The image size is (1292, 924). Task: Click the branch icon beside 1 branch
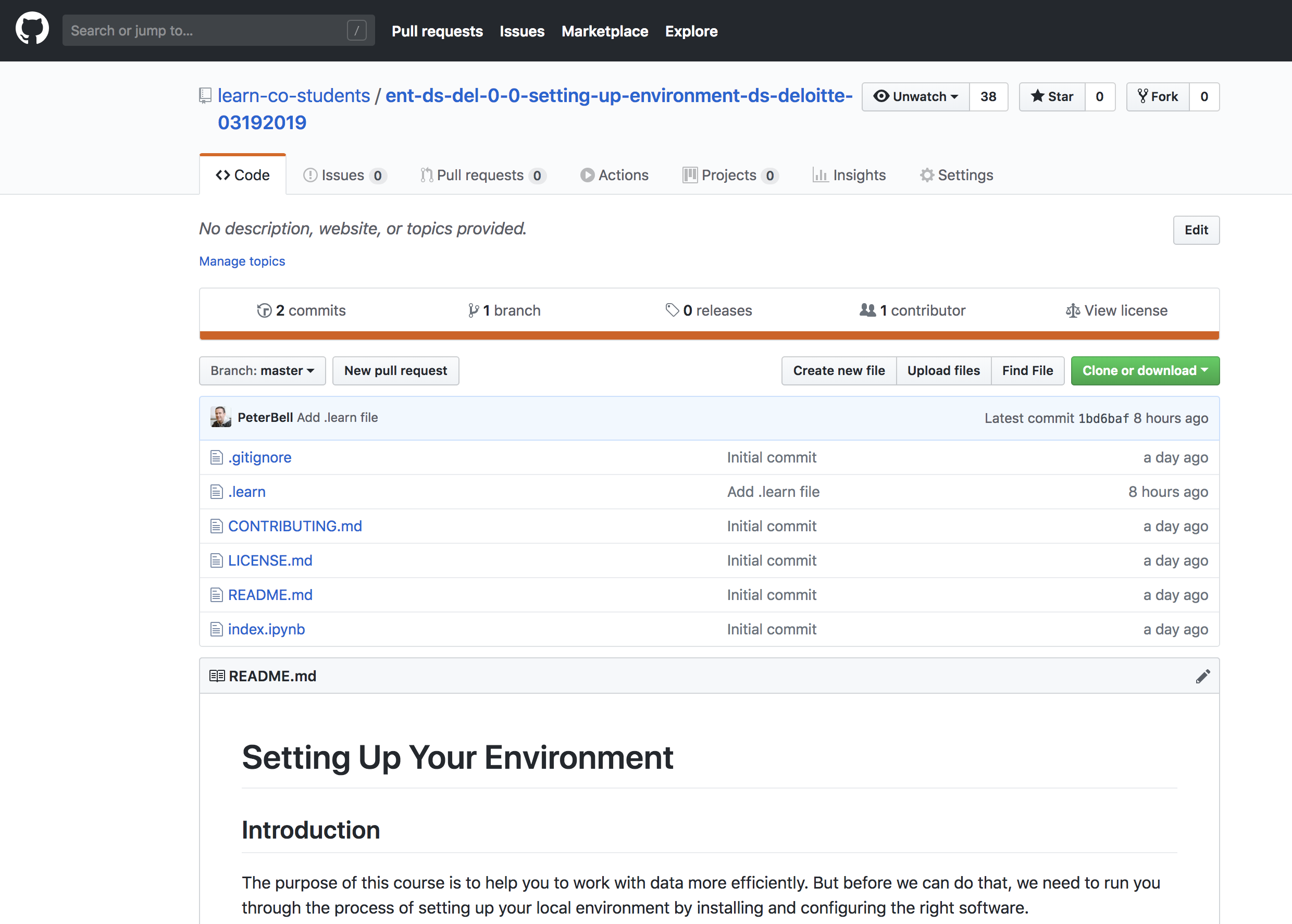tap(474, 310)
